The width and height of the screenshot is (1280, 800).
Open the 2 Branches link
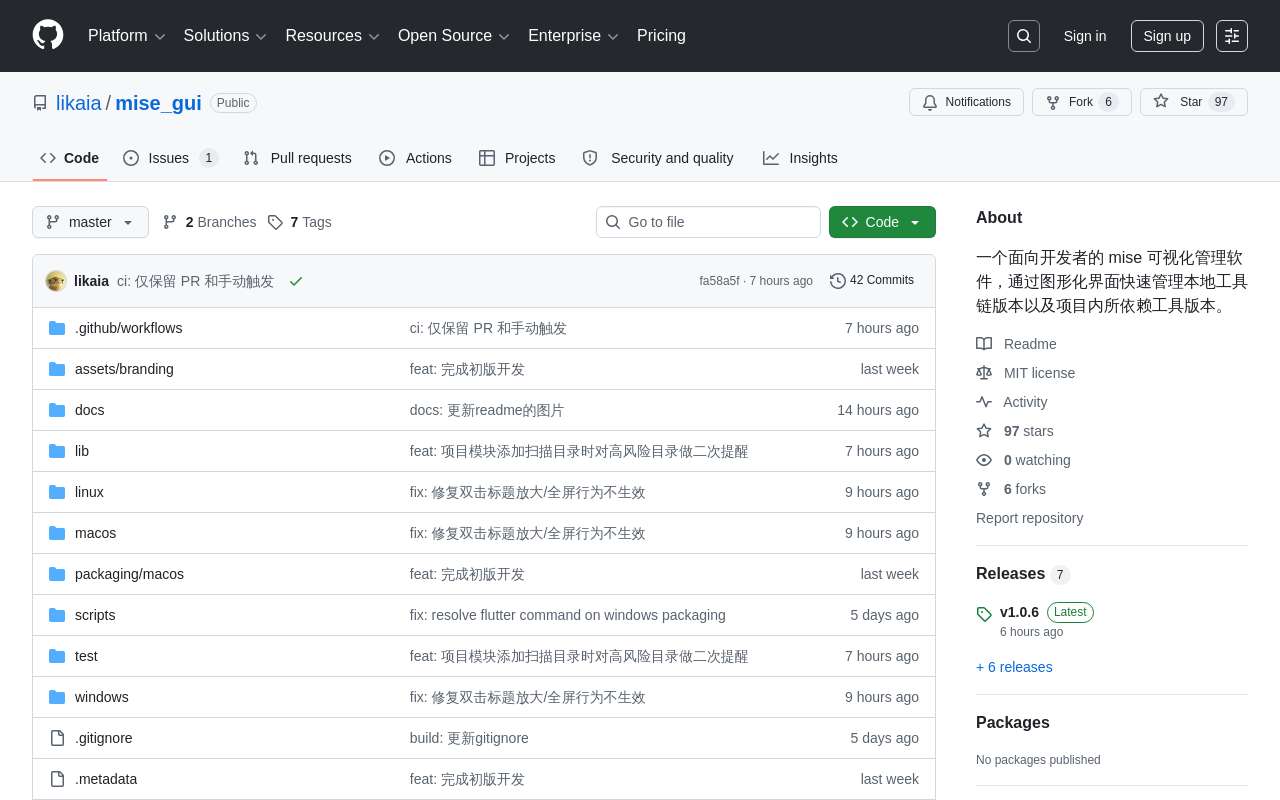(209, 222)
